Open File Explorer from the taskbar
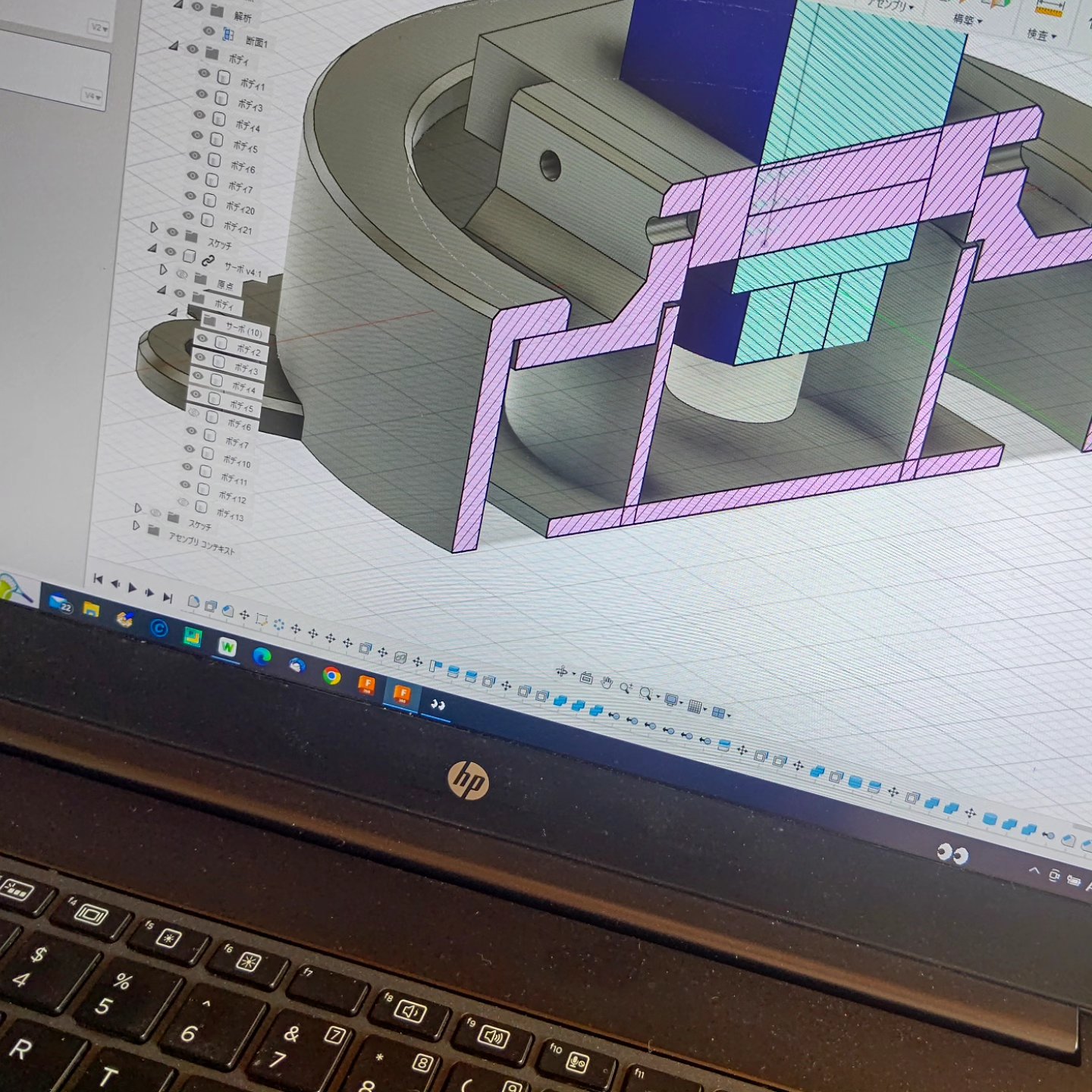Image resolution: width=1092 pixels, height=1092 pixels. coord(91,609)
